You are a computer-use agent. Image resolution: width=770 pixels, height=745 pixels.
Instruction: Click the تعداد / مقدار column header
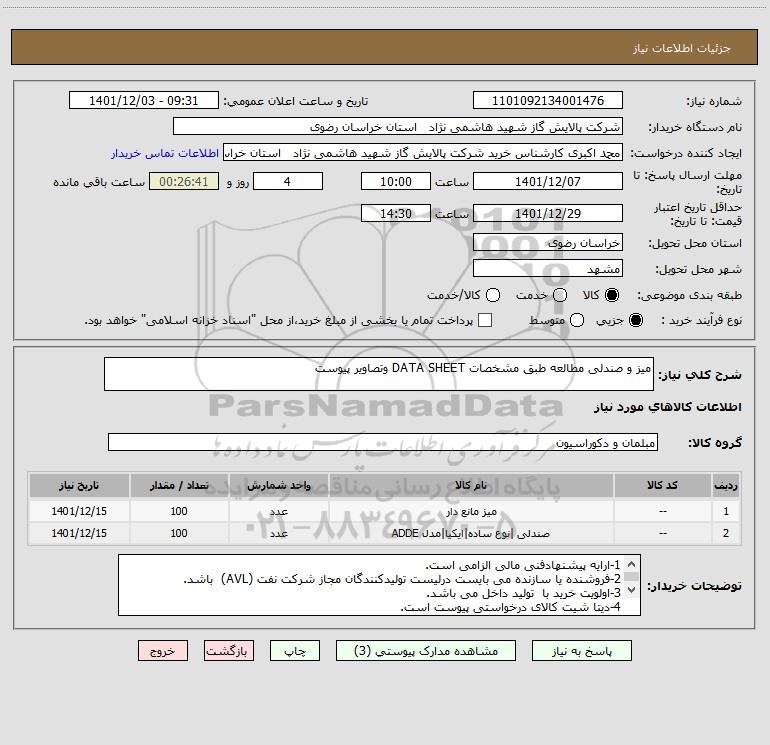pyautogui.click(x=179, y=485)
